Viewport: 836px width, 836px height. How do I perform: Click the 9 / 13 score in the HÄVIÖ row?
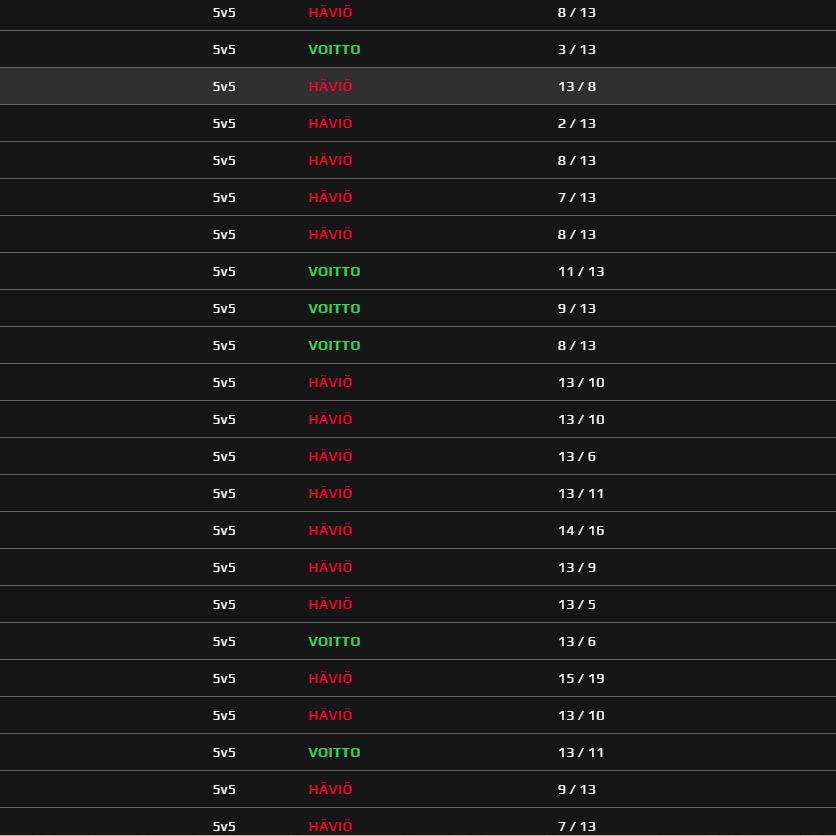click(x=576, y=790)
